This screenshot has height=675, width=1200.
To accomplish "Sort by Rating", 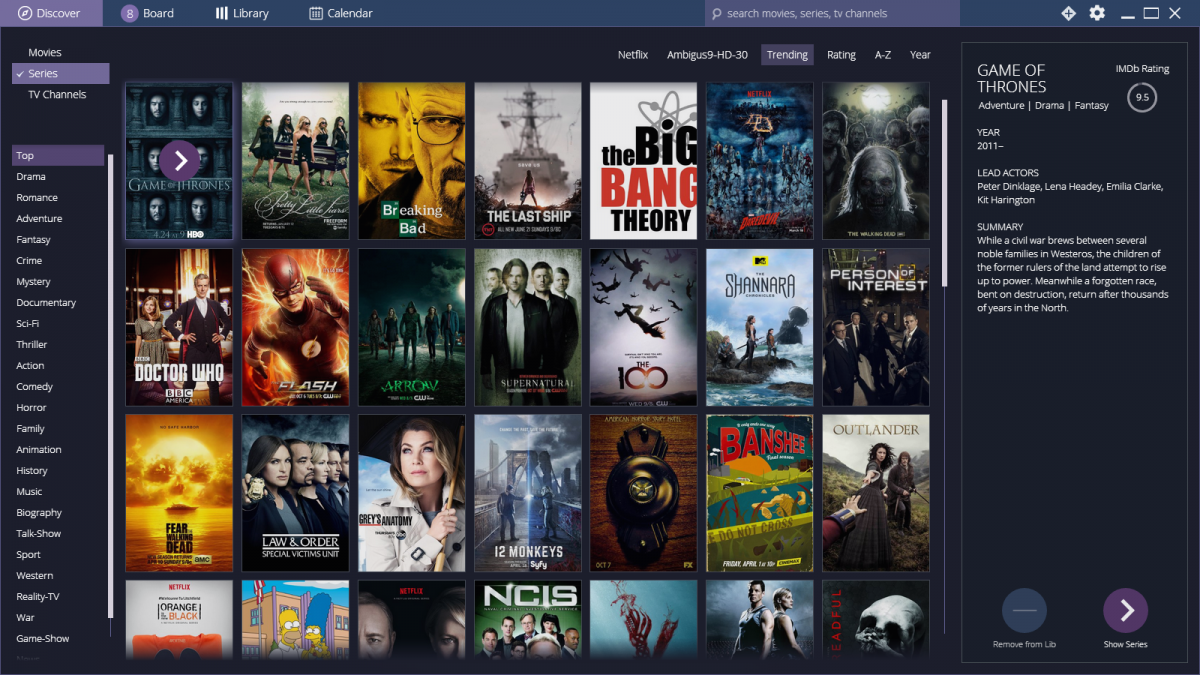I will 841,55.
